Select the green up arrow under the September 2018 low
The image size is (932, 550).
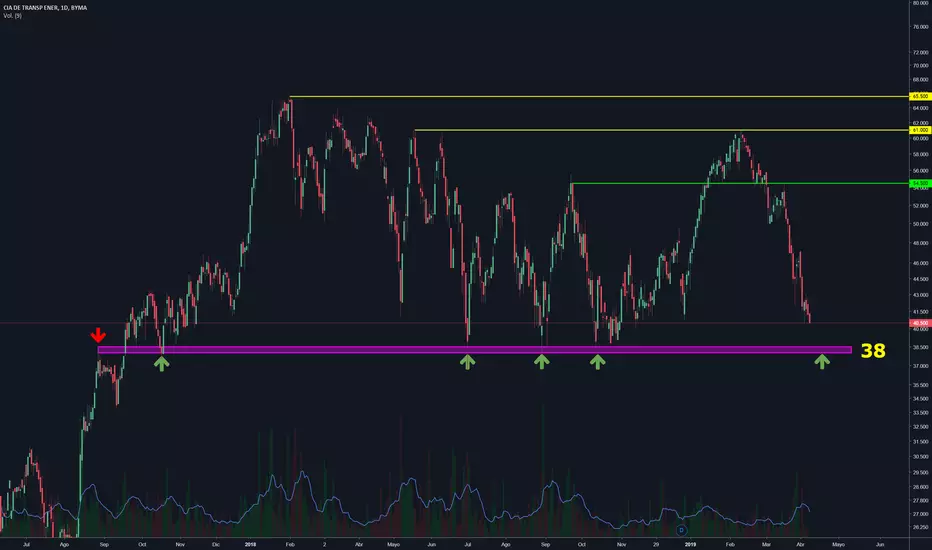click(x=541, y=362)
